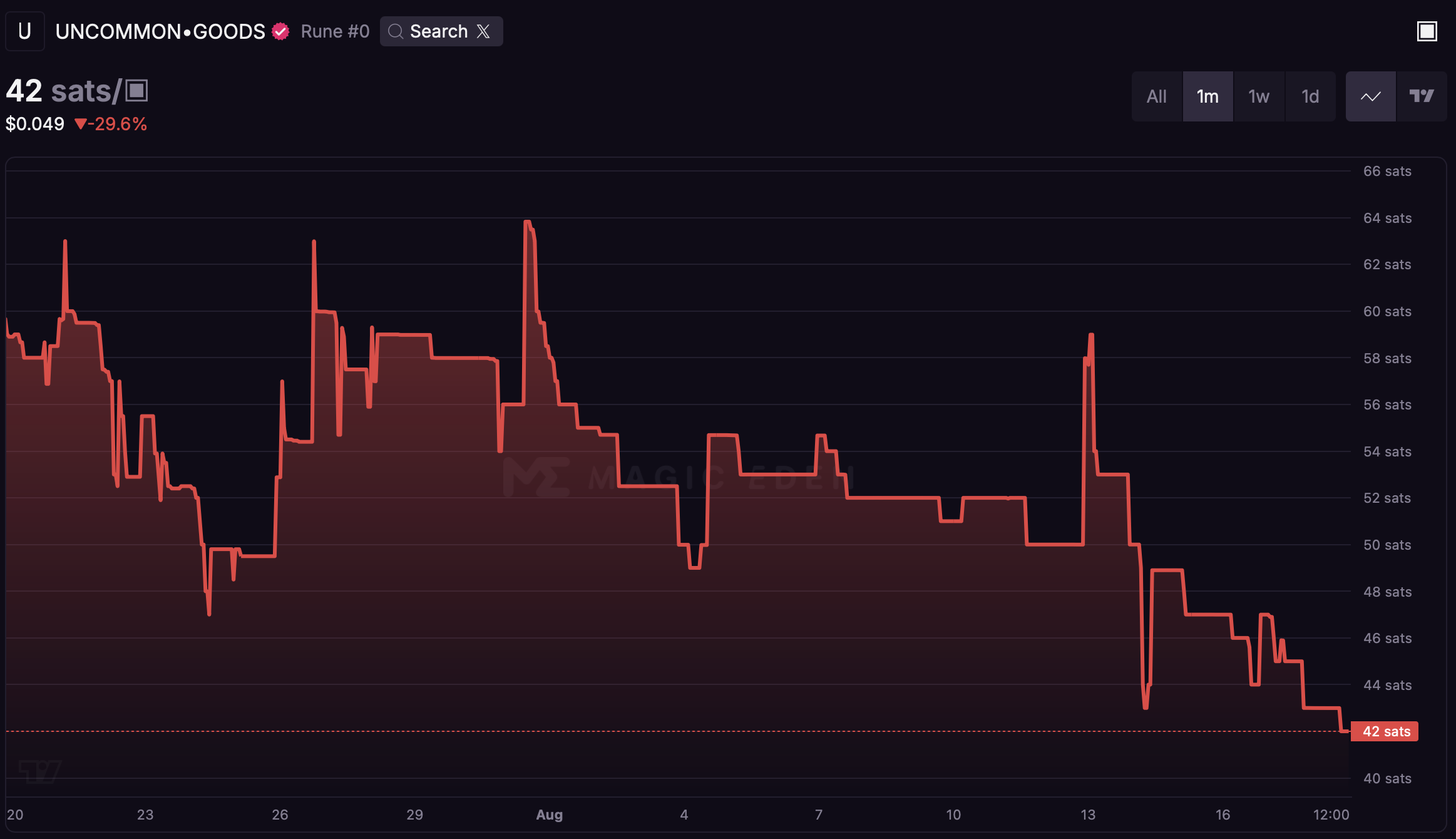This screenshot has height=839, width=1456.
Task: Click the red 42 sats price tag
Action: coord(1385,731)
